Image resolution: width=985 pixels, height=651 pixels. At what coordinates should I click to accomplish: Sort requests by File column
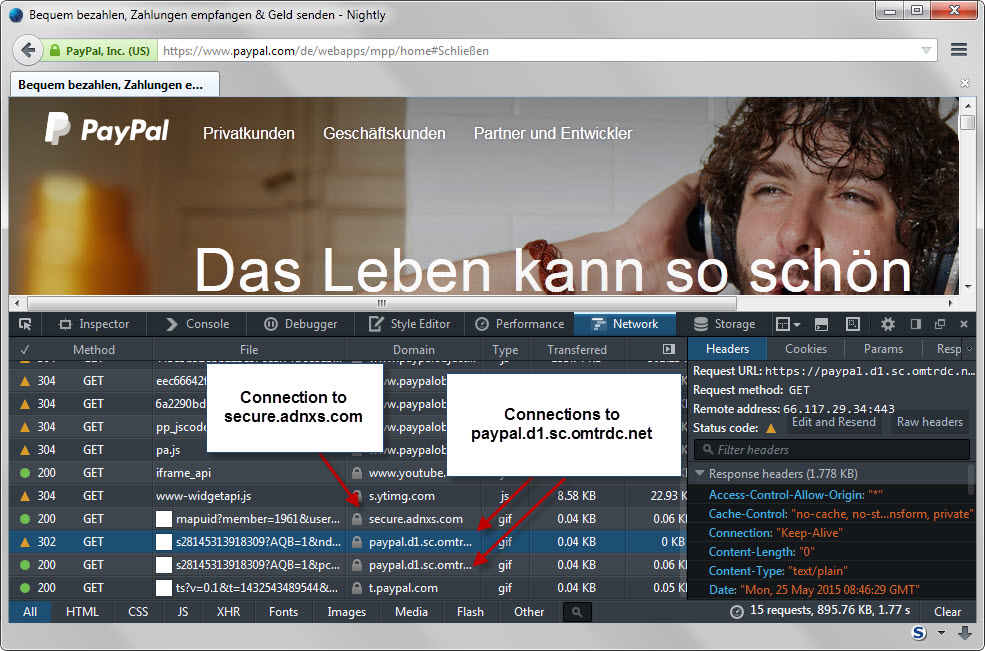[x=249, y=350]
